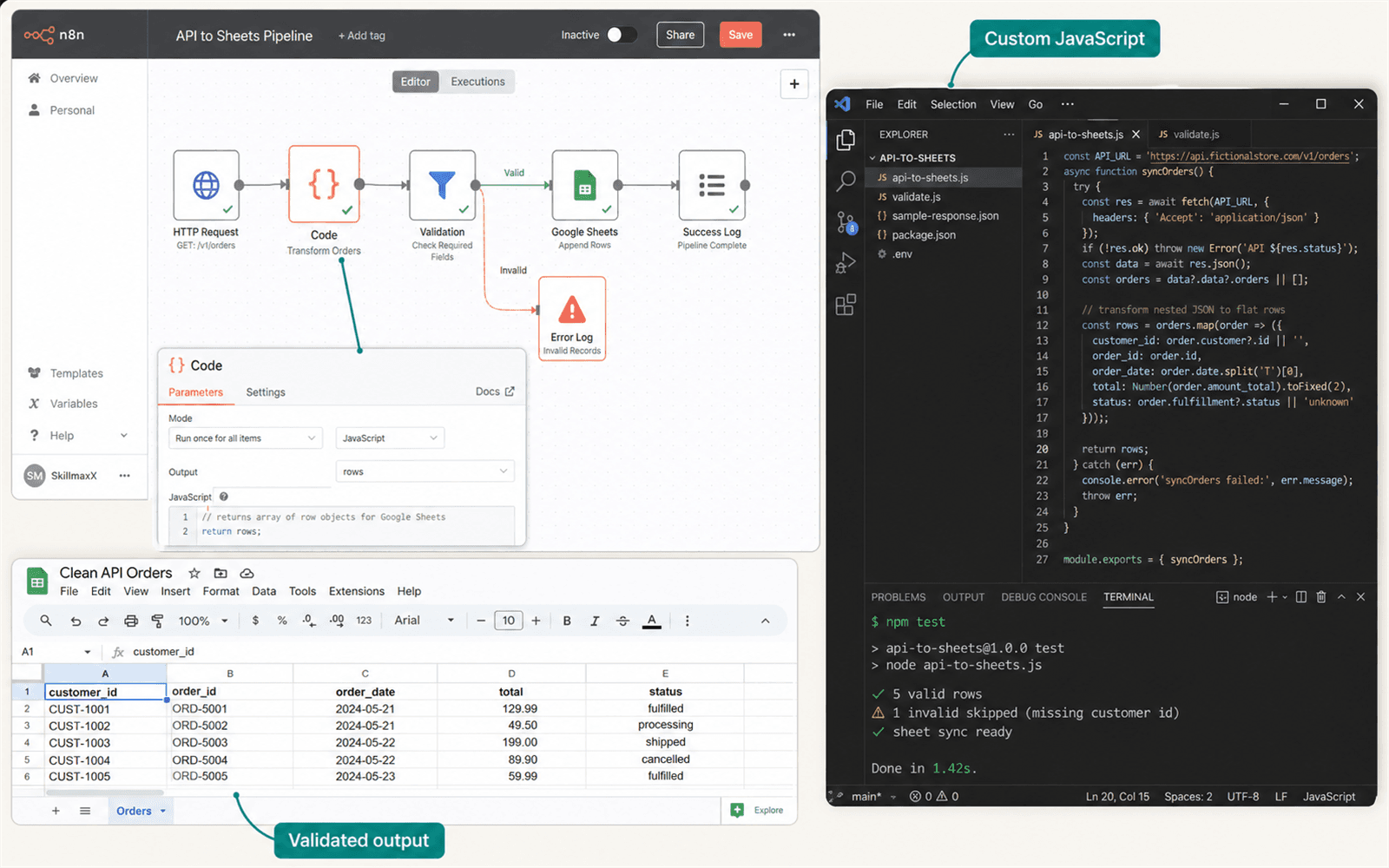
Task: Open the HTTP Request node in n8n
Action: (206, 185)
